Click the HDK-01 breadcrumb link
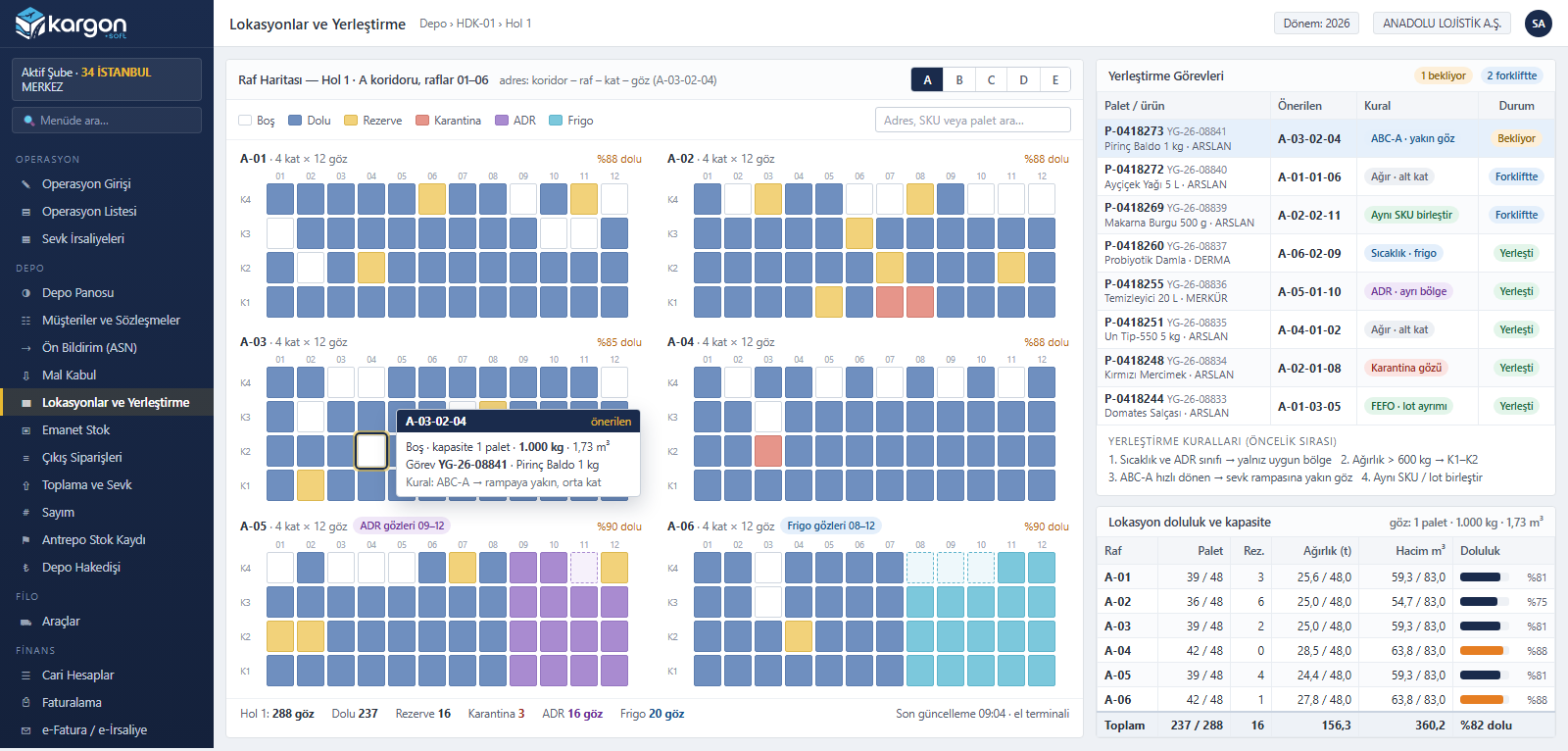 pos(475,24)
